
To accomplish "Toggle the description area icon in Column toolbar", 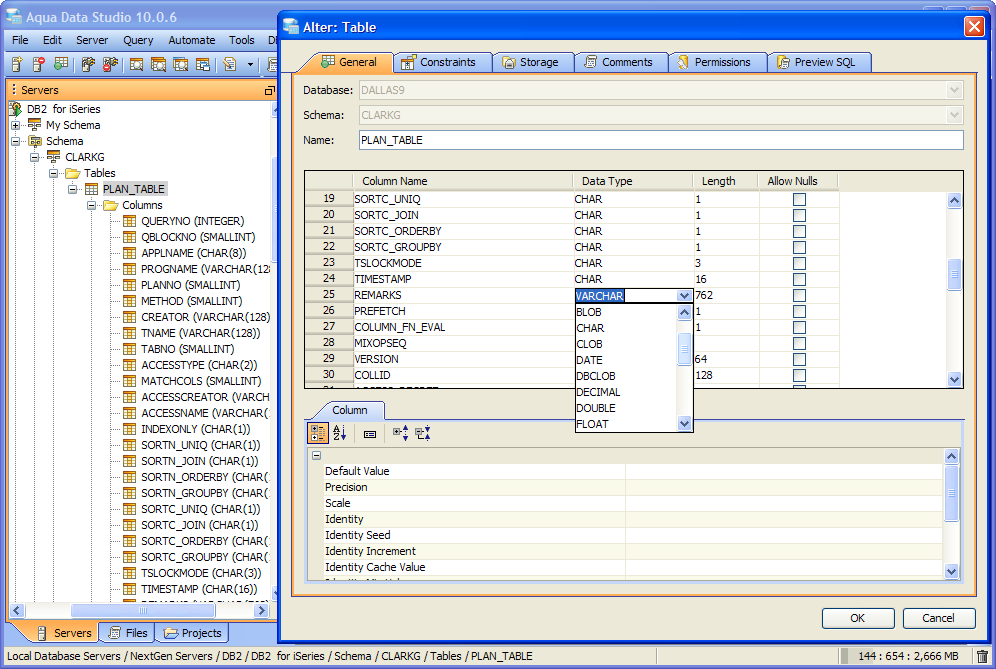I will (x=370, y=434).
